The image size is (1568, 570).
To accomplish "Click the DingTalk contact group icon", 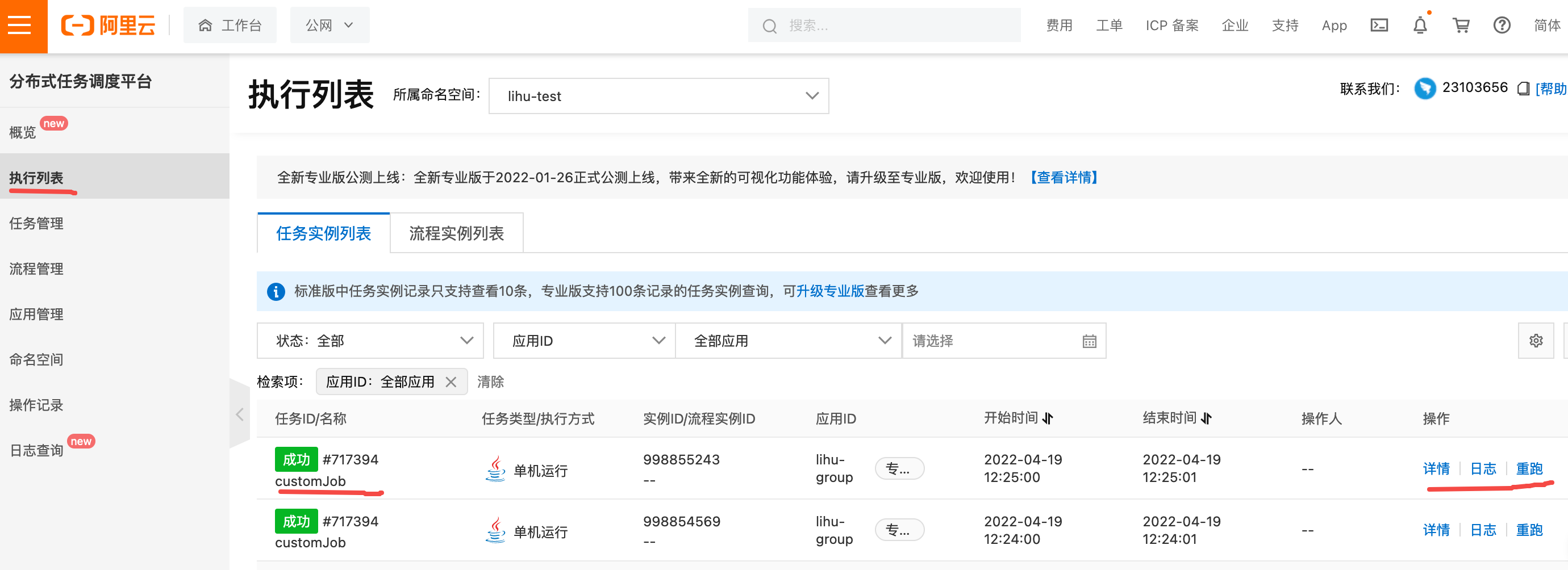I will pyautogui.click(x=1425, y=88).
